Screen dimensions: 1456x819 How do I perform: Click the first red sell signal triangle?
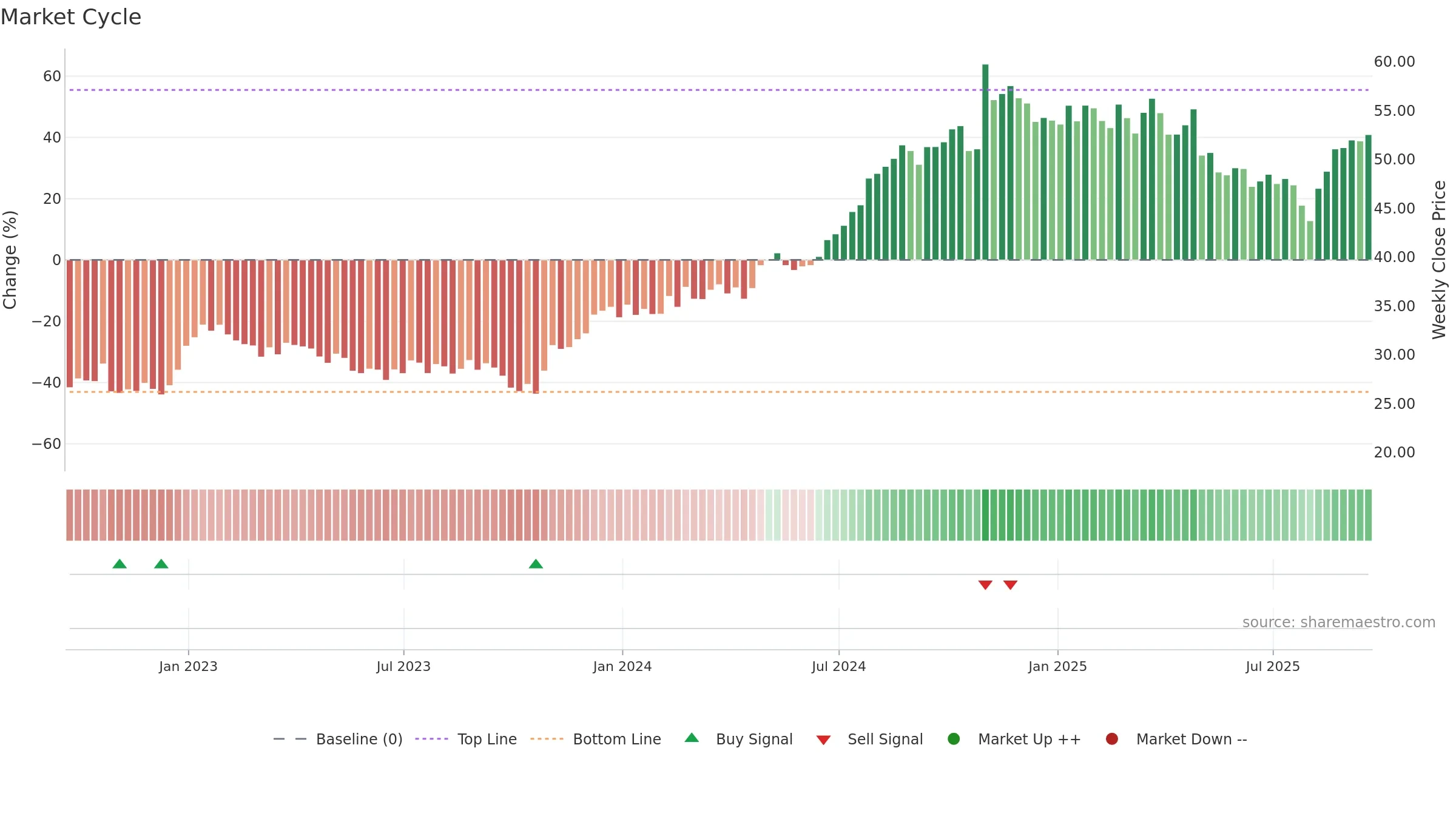point(985,585)
